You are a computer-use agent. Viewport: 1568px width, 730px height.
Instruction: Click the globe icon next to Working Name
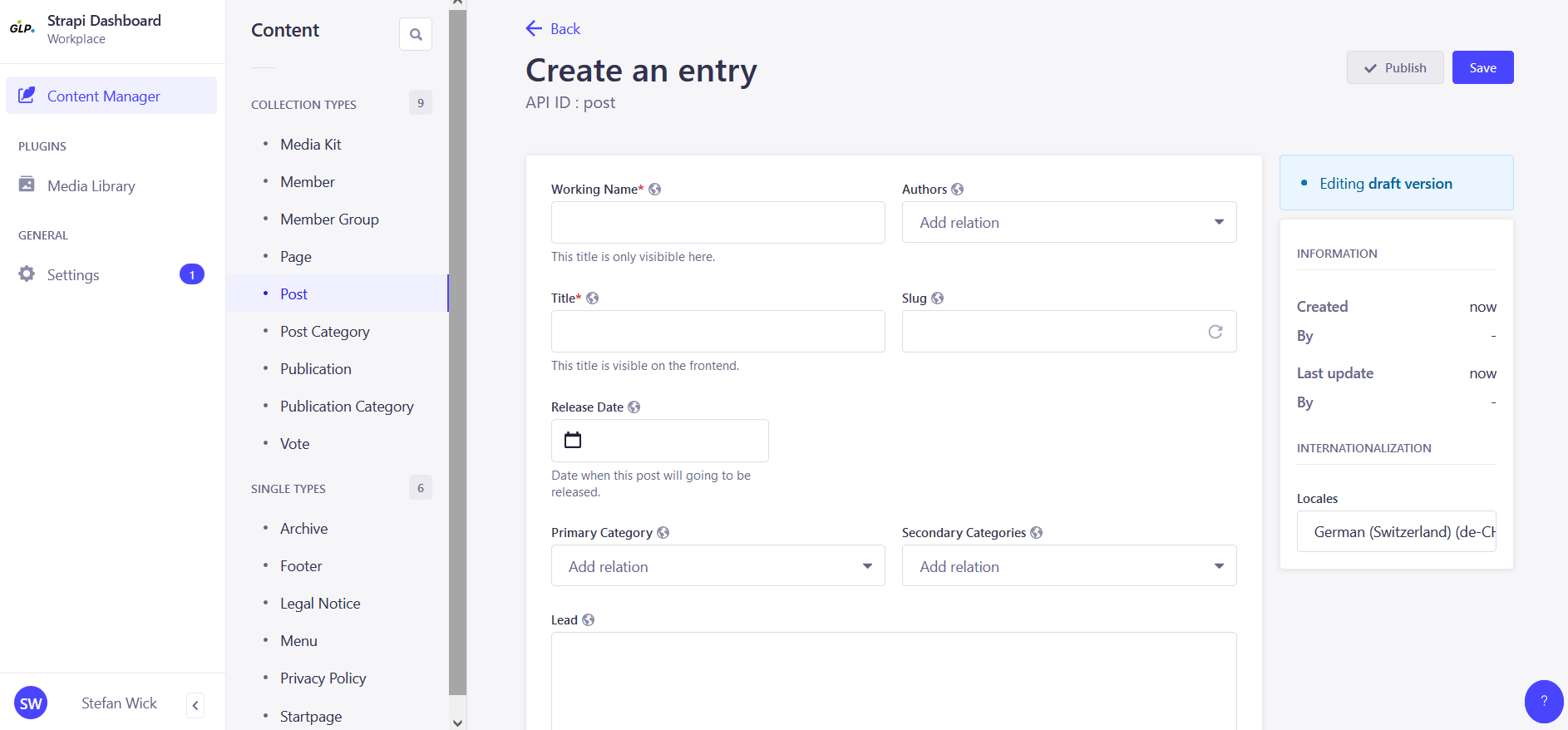(655, 190)
